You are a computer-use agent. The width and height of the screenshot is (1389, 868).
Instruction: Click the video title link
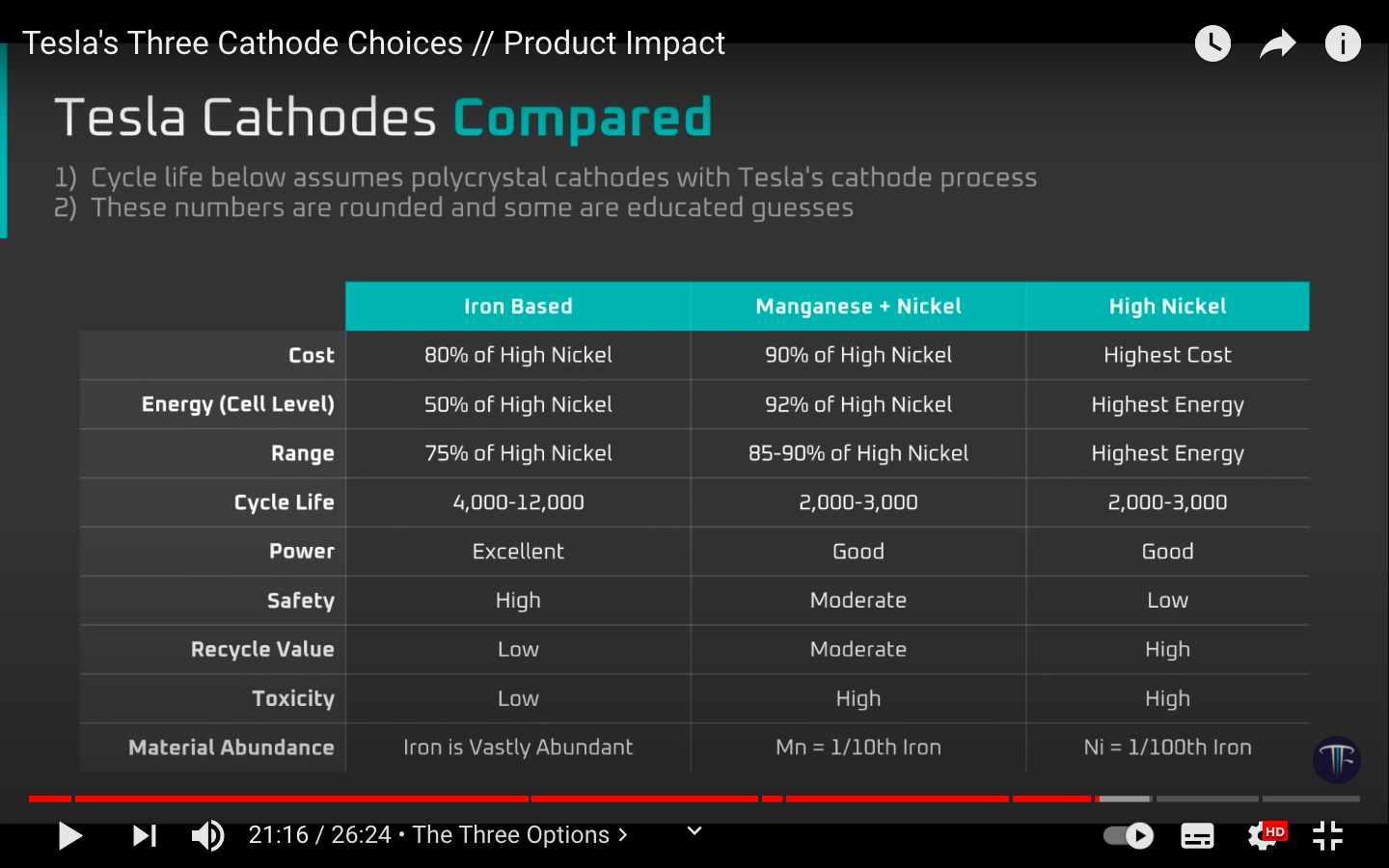coord(373,43)
